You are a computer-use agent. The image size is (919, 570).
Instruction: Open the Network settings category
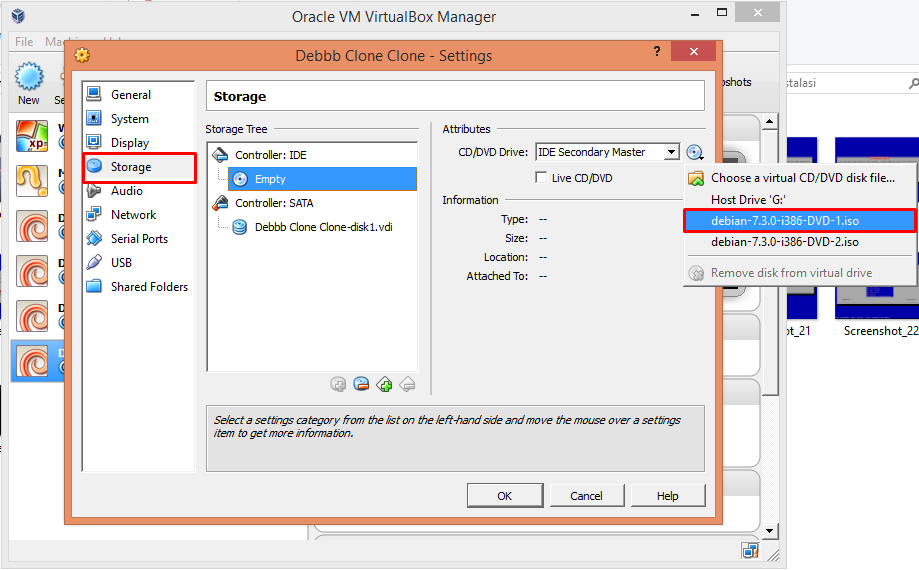pyautogui.click(x=138, y=214)
